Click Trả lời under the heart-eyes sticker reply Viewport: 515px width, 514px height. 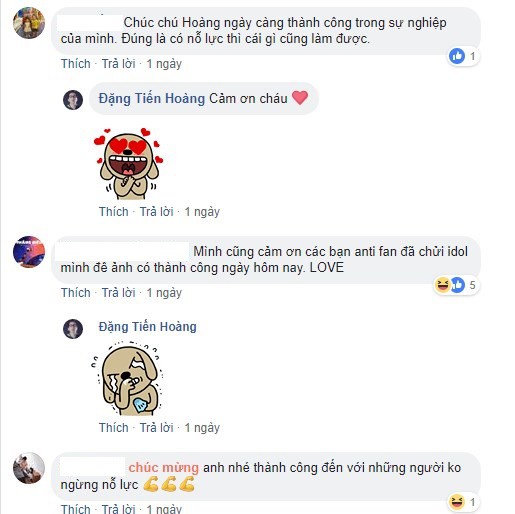coord(156,212)
